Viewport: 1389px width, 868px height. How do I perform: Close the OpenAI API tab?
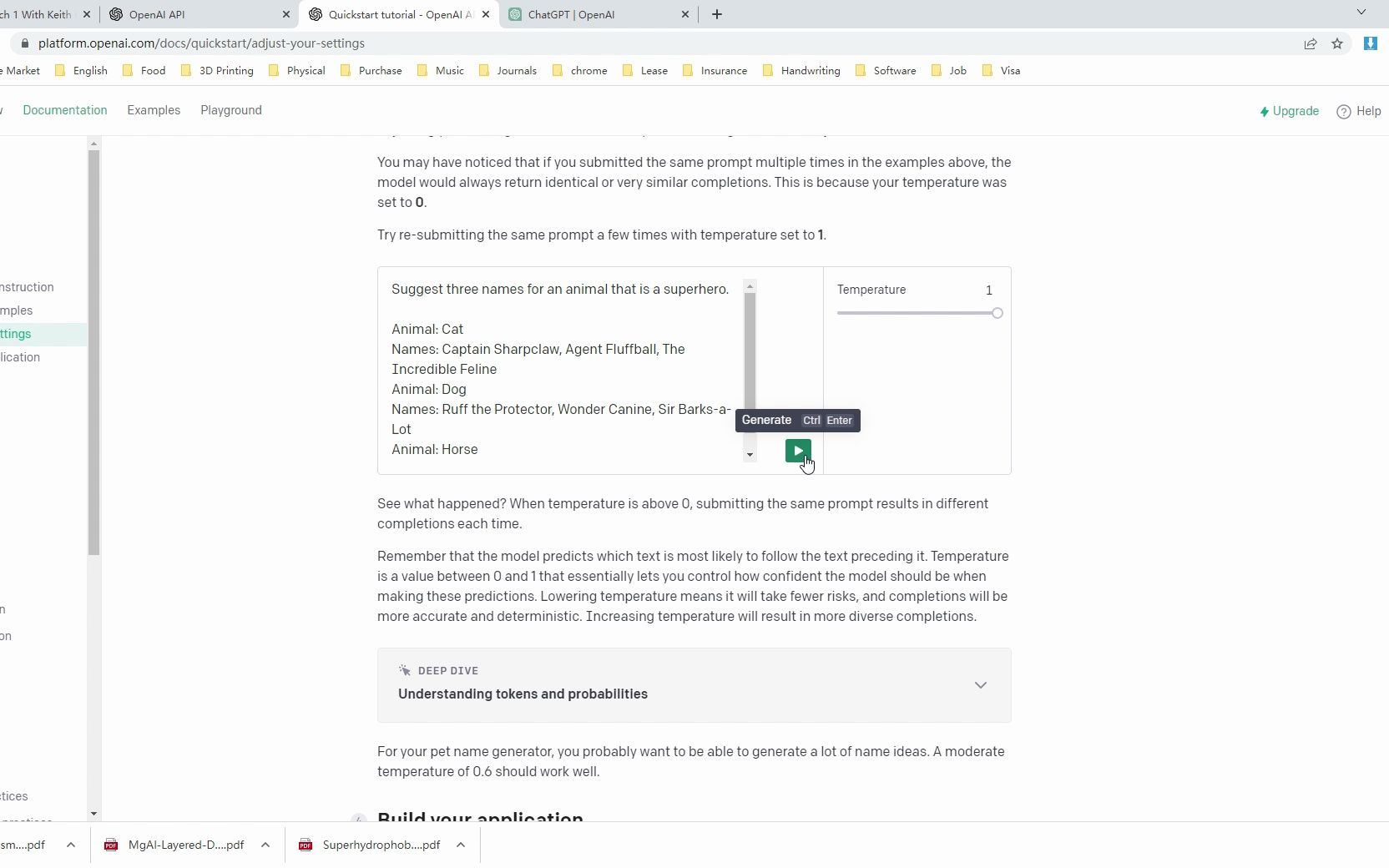click(286, 14)
